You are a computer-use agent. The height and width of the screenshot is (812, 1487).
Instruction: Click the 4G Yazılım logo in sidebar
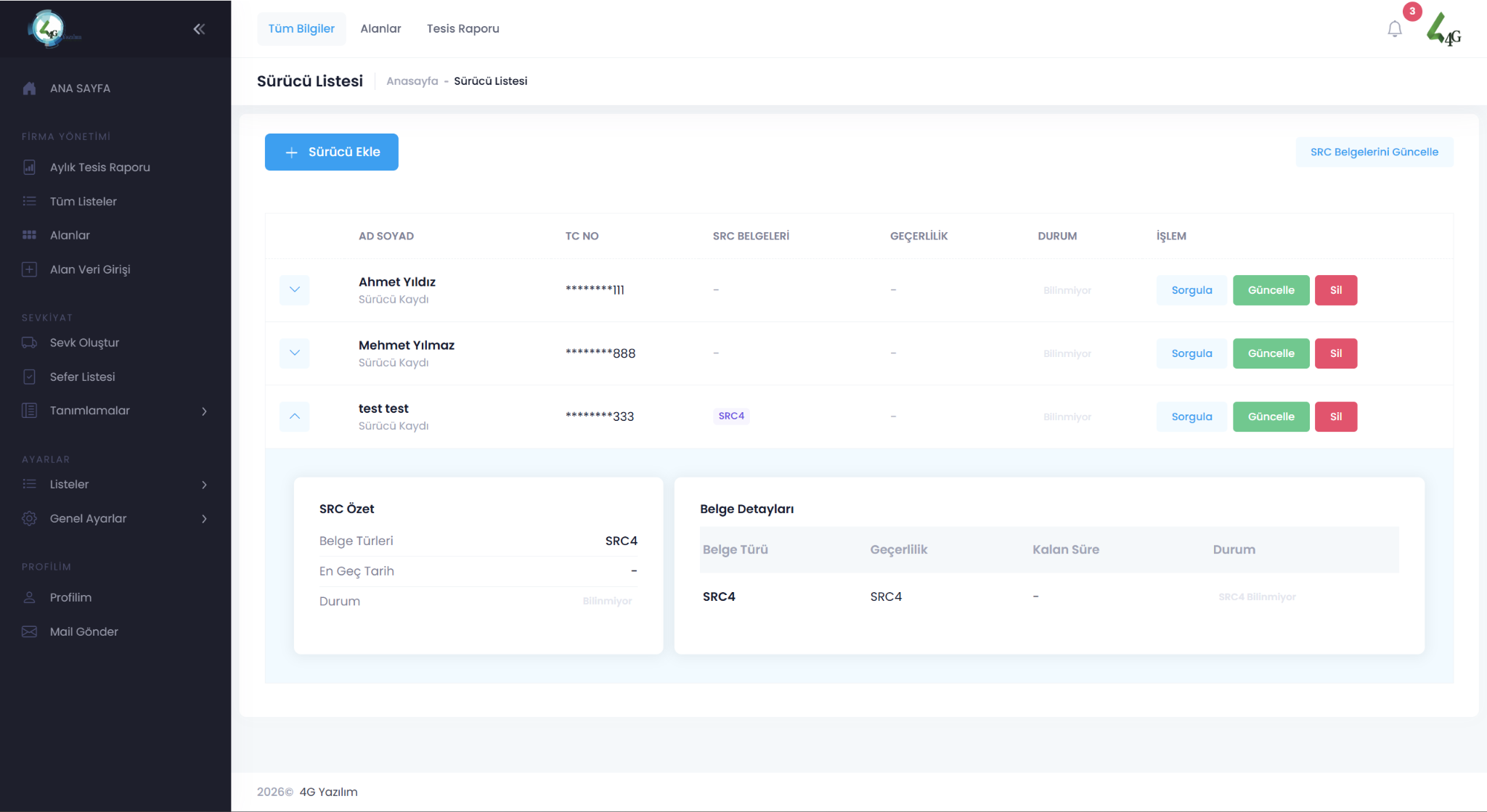[x=54, y=29]
